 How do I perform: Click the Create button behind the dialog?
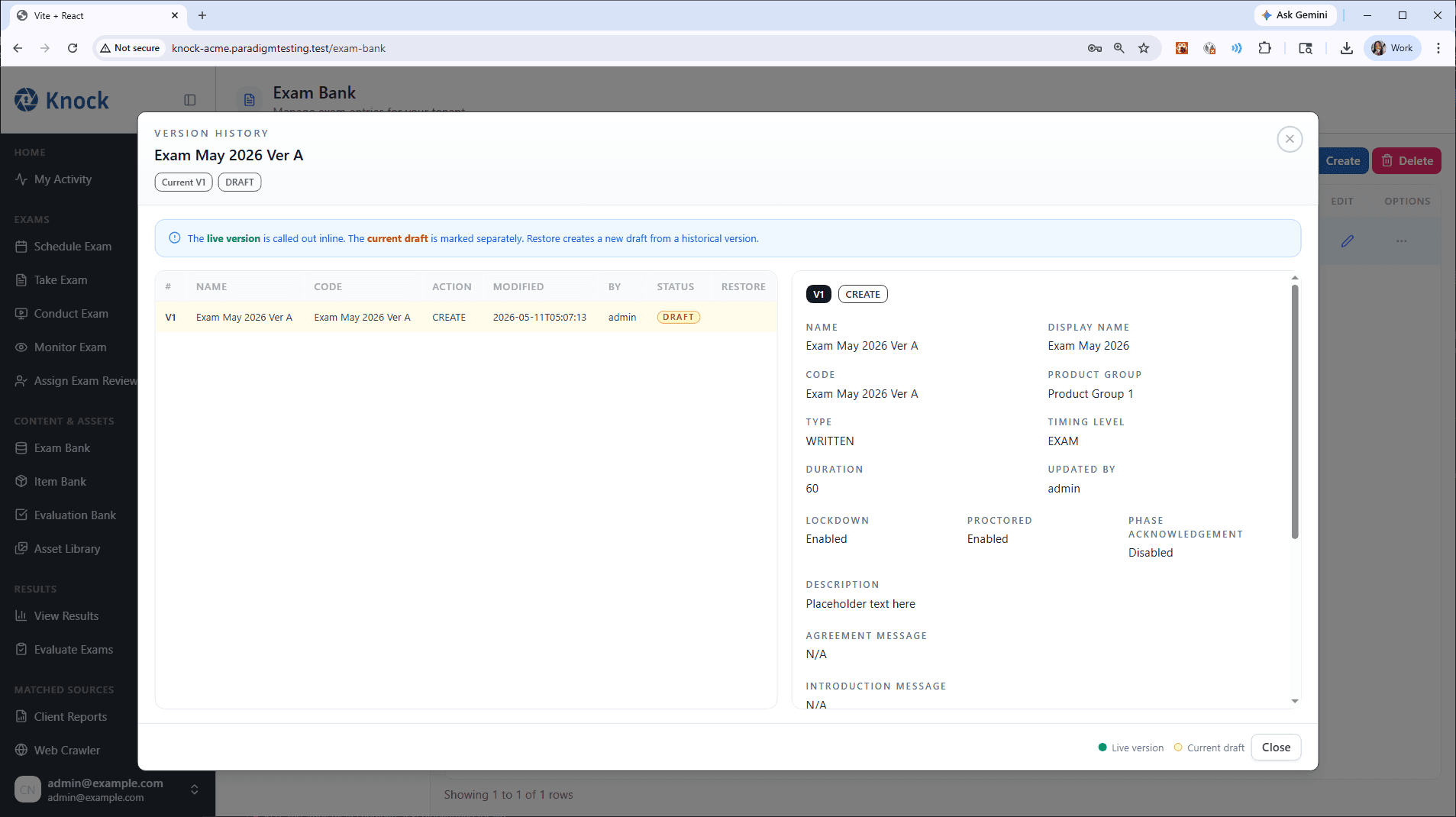coord(1342,161)
